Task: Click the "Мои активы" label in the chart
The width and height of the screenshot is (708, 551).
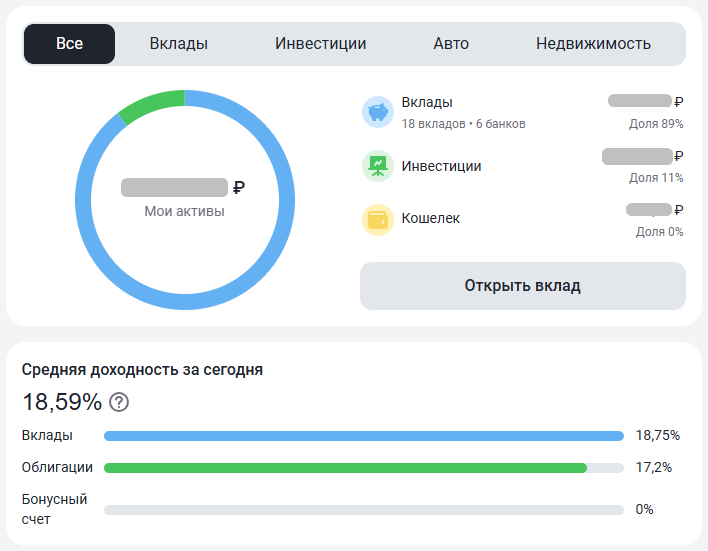Action: point(184,211)
